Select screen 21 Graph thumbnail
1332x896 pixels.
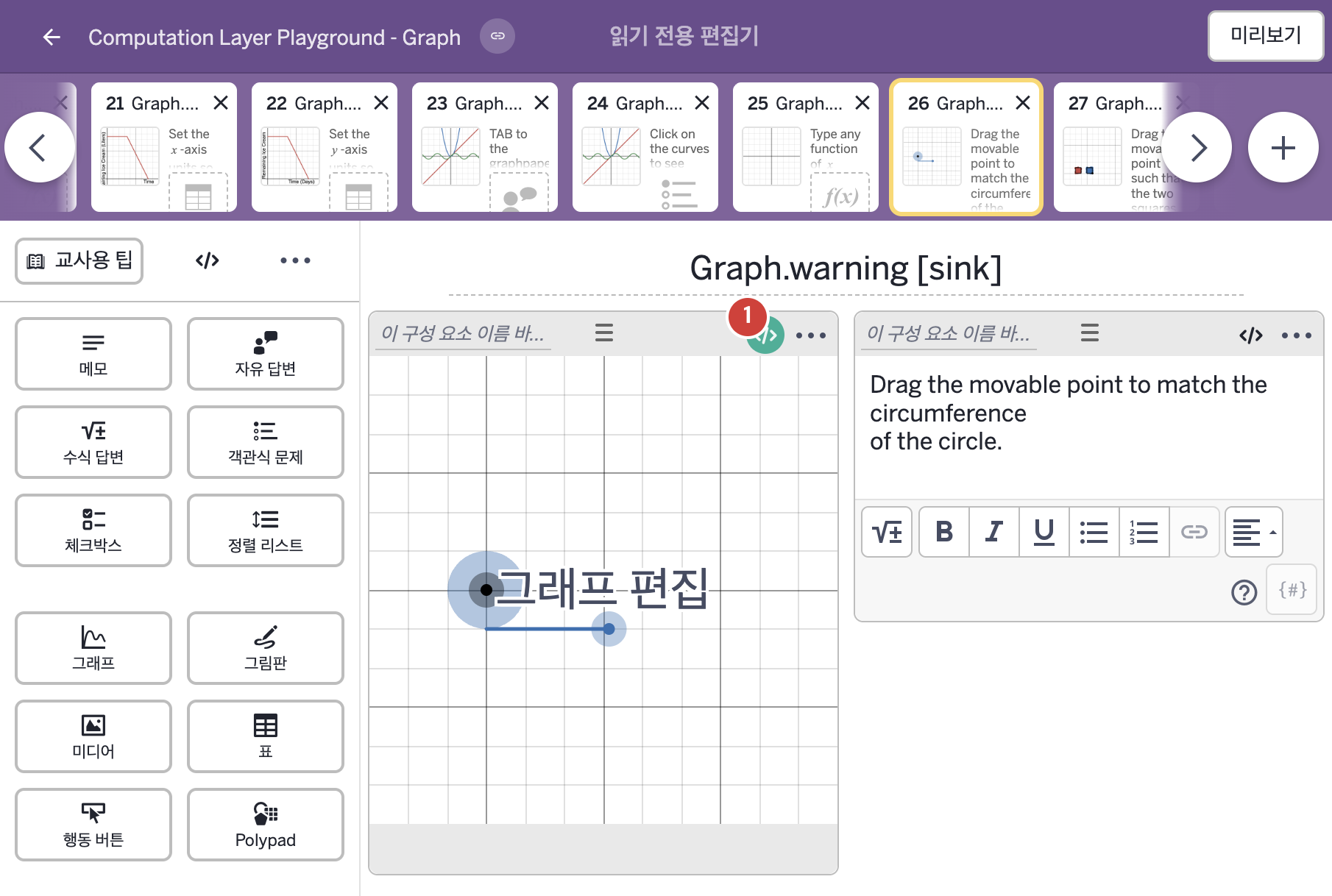pos(163,147)
